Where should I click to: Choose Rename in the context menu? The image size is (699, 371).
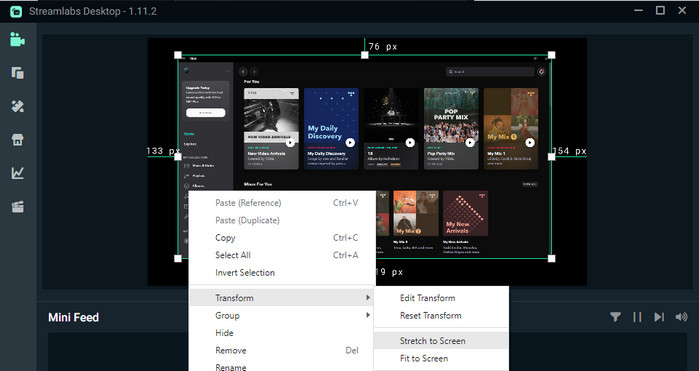click(282, 367)
